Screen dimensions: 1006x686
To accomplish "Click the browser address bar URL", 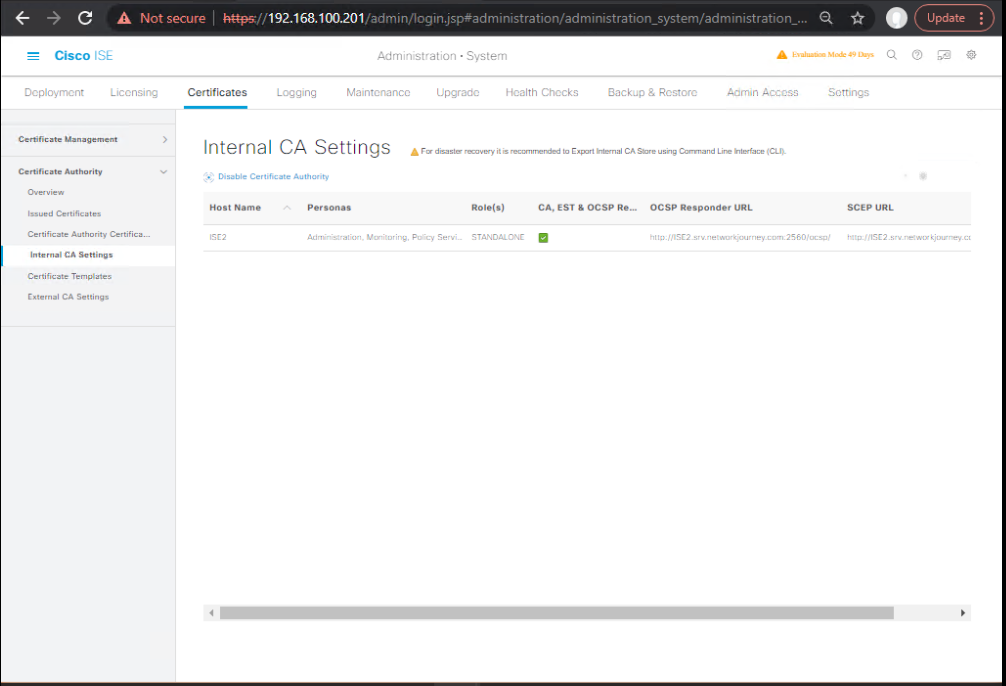I will (515, 18).
